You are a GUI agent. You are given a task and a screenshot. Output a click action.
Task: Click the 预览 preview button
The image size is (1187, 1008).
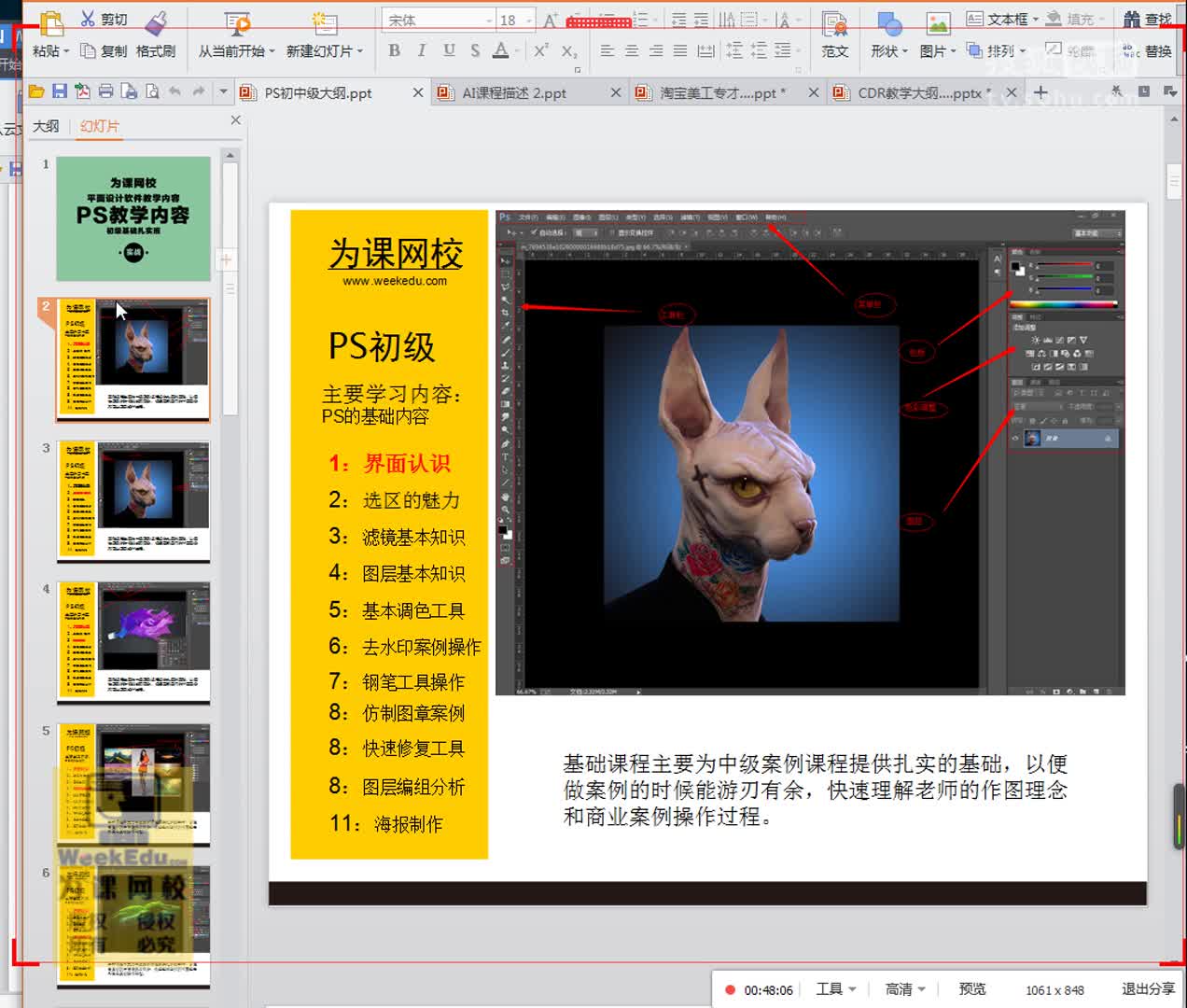point(971,989)
